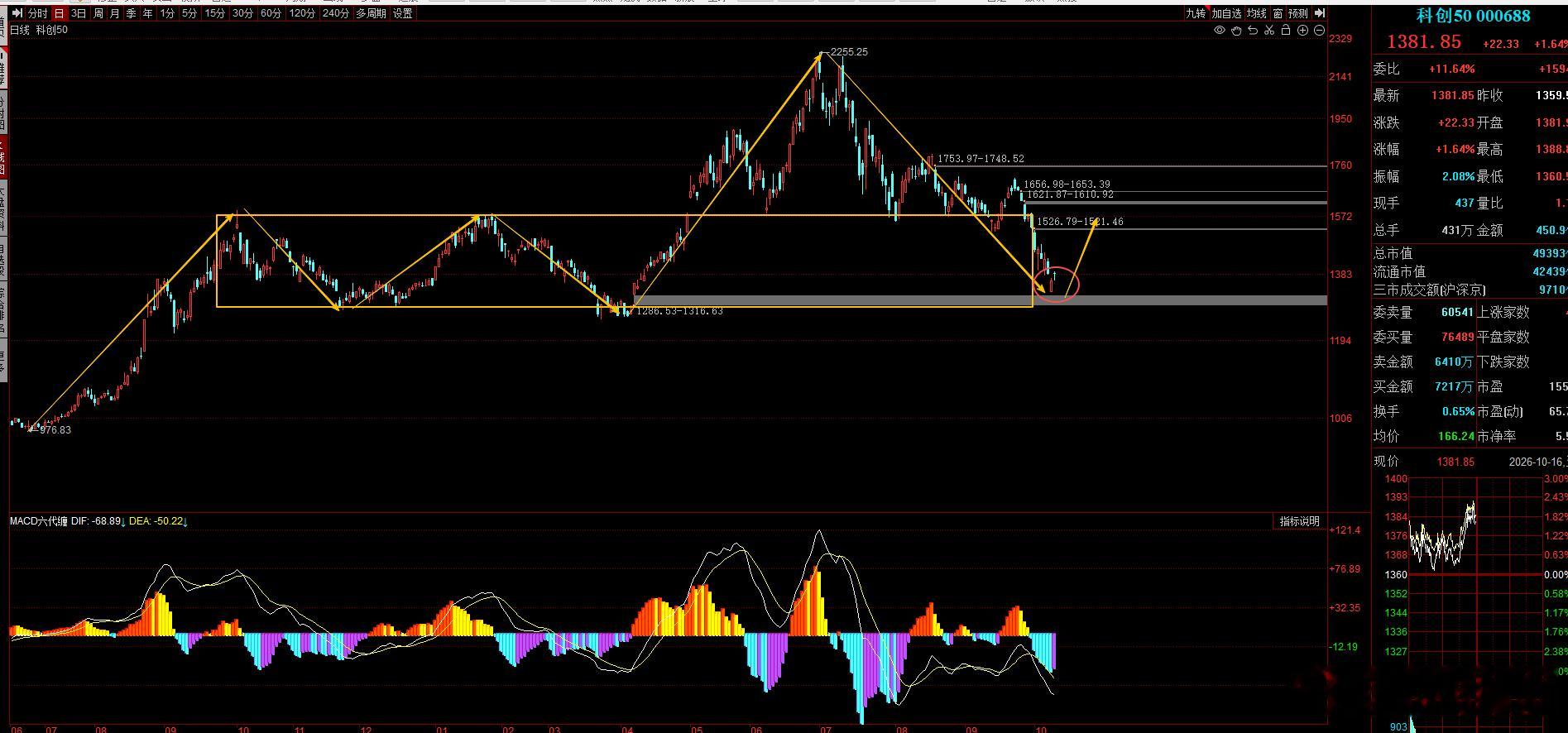Viewport: 1568px width, 733px height.
Task: Collapse the panel with the top-left arrow icon
Action: pos(17,13)
